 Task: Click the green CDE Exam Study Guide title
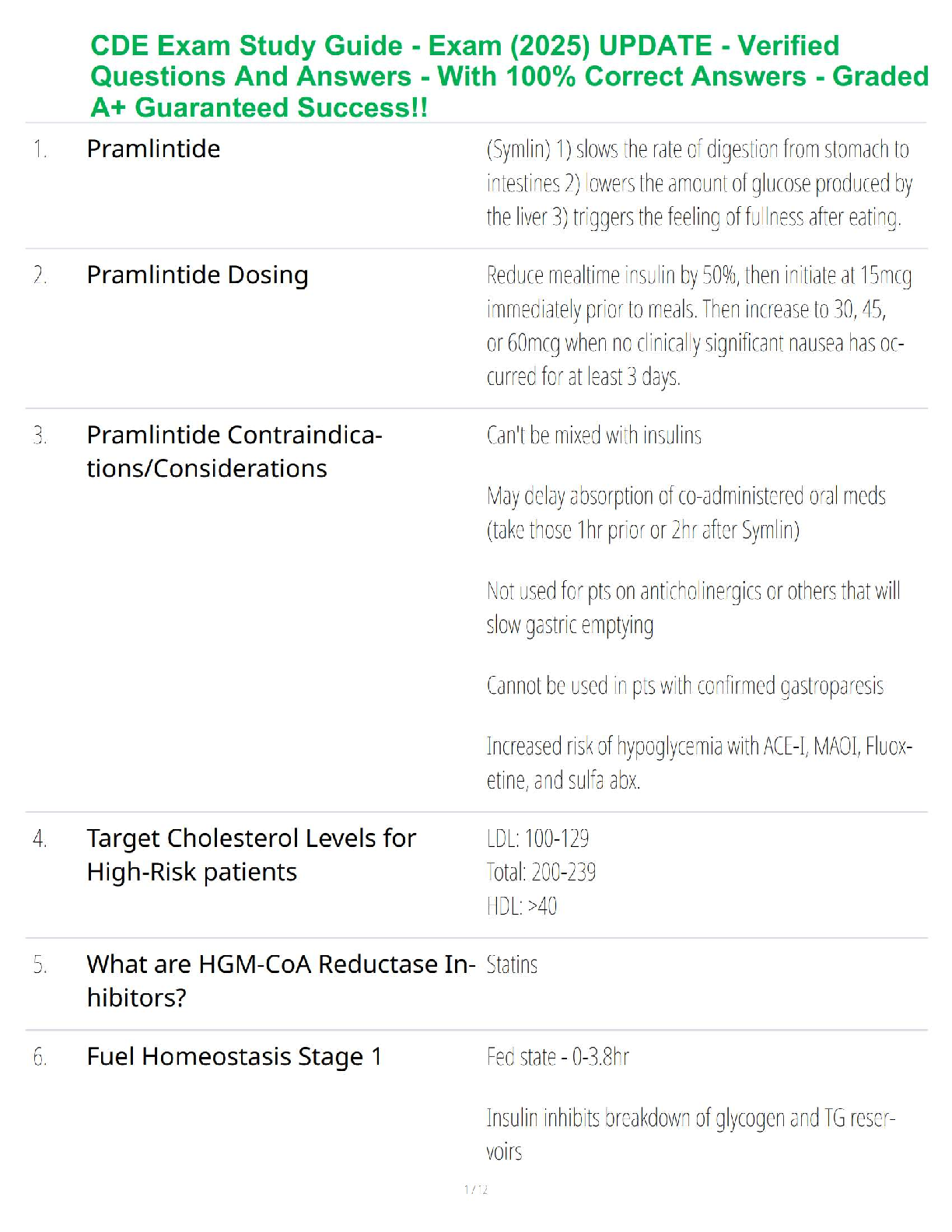[x=509, y=76]
